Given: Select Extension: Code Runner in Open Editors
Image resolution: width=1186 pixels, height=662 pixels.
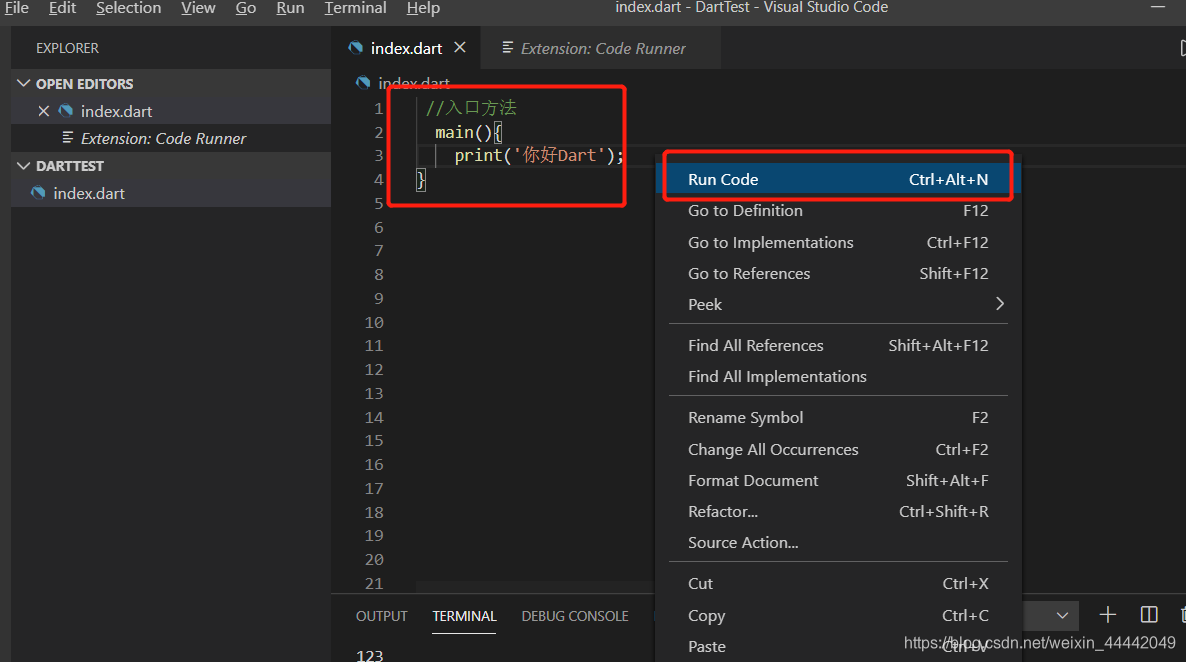Looking at the screenshot, I should [x=172, y=138].
